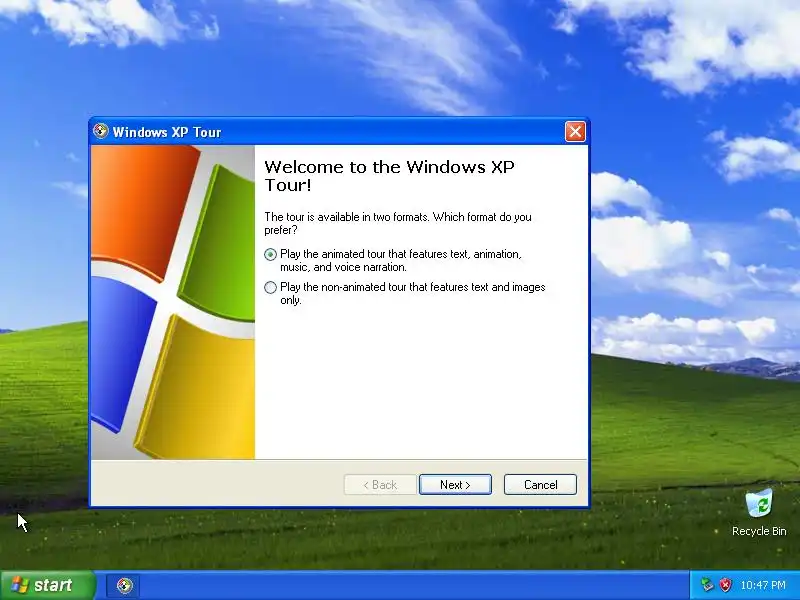800x600 pixels.
Task: Close the Windows XP Tour dialog
Action: pyautogui.click(x=575, y=132)
